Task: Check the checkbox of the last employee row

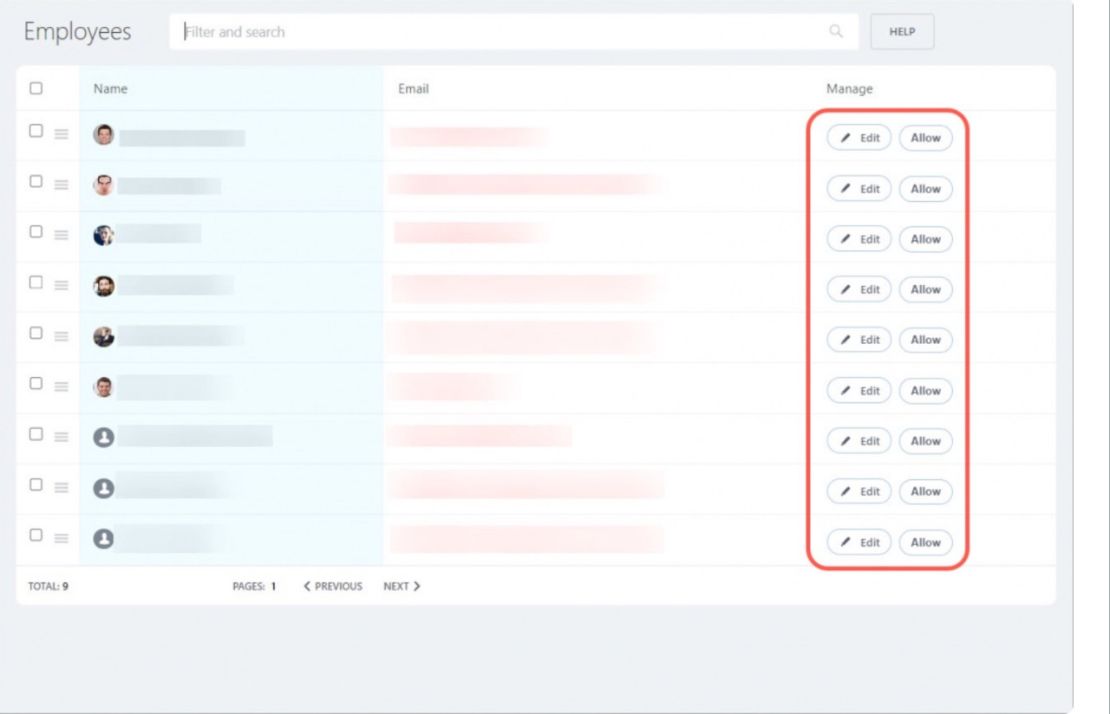Action: click(x=36, y=535)
